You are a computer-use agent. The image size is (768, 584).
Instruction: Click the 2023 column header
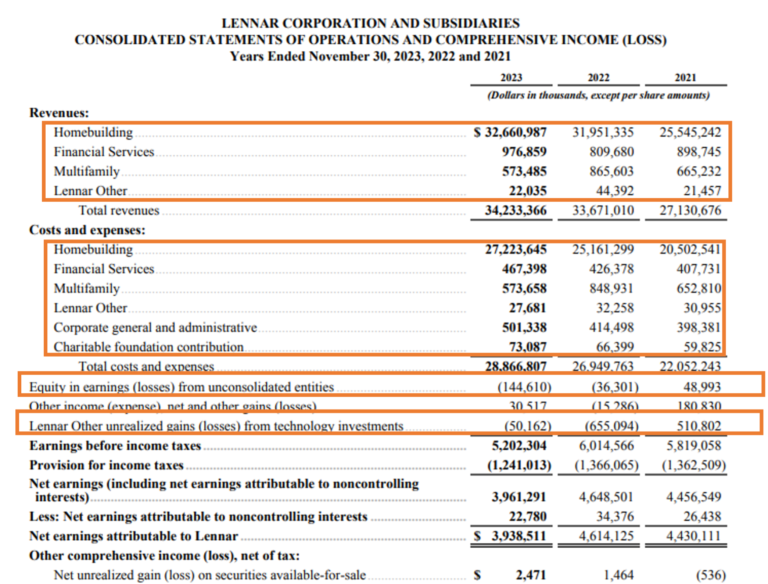pyautogui.click(x=513, y=77)
